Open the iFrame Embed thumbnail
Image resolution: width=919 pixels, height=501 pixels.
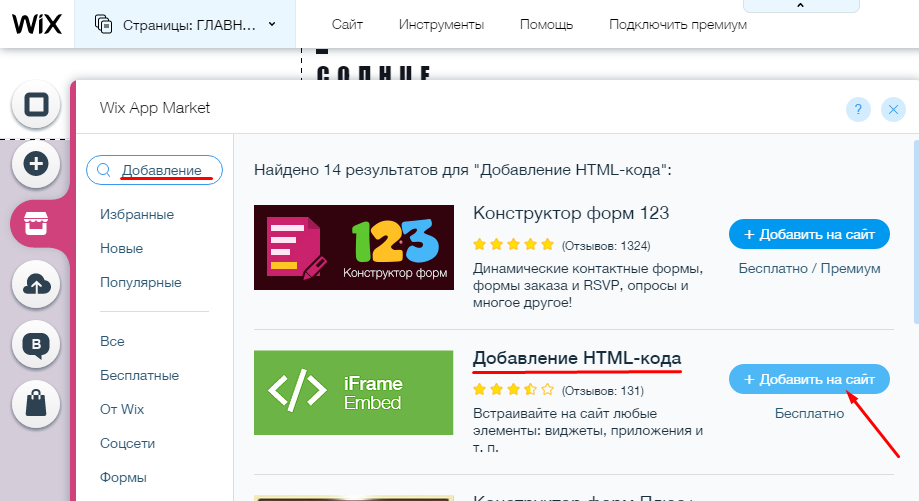353,393
